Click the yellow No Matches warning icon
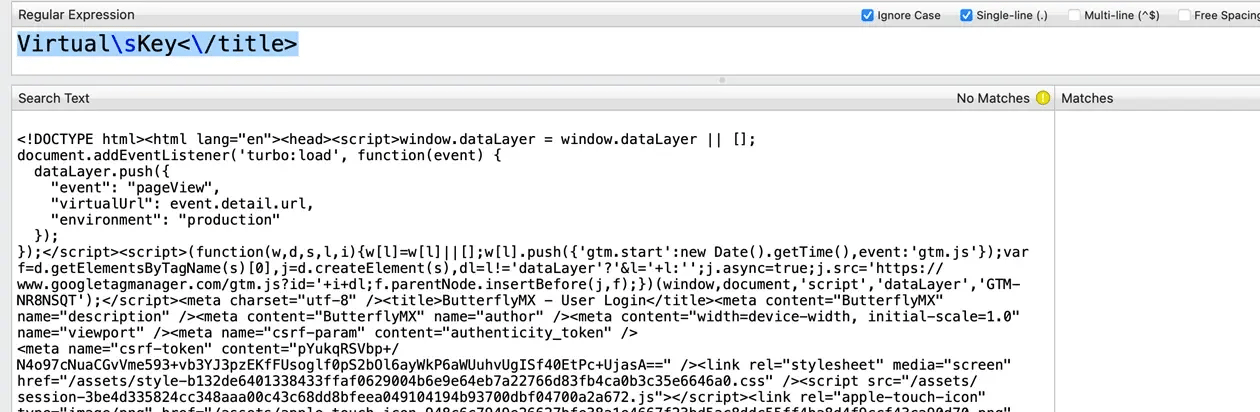This screenshot has height=412, width=1260. click(1043, 98)
